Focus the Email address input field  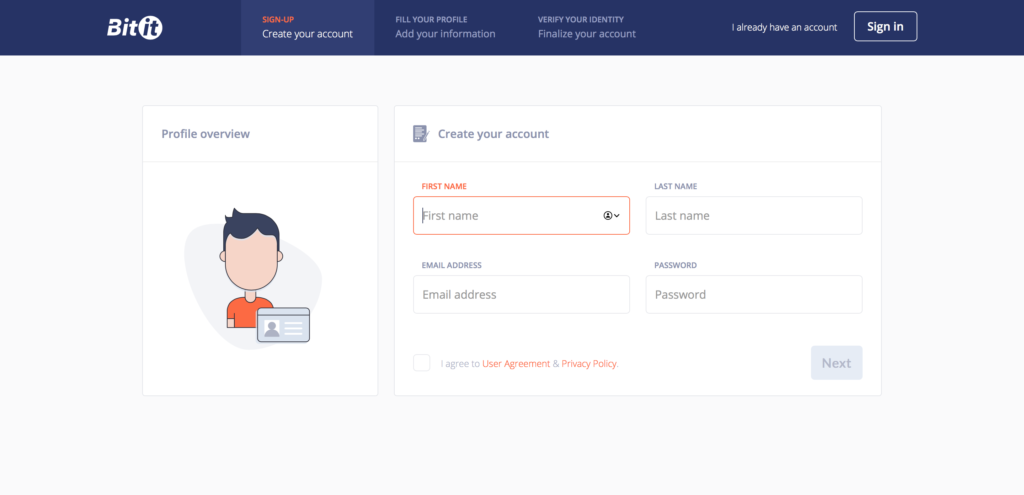pyautogui.click(x=522, y=295)
